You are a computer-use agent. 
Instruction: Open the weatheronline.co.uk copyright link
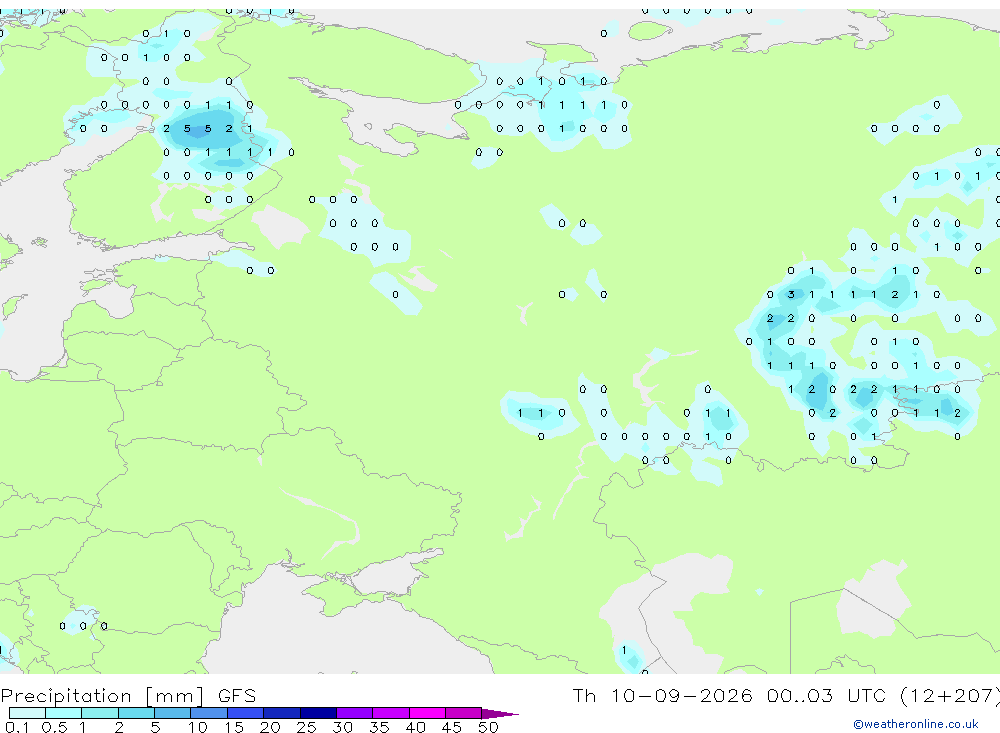tap(915, 724)
